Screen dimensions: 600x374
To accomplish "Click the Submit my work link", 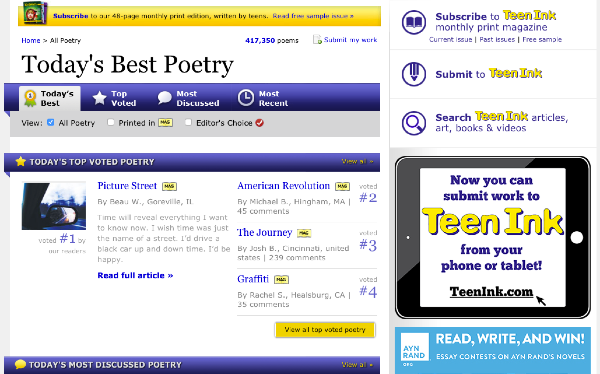I will coord(350,40).
